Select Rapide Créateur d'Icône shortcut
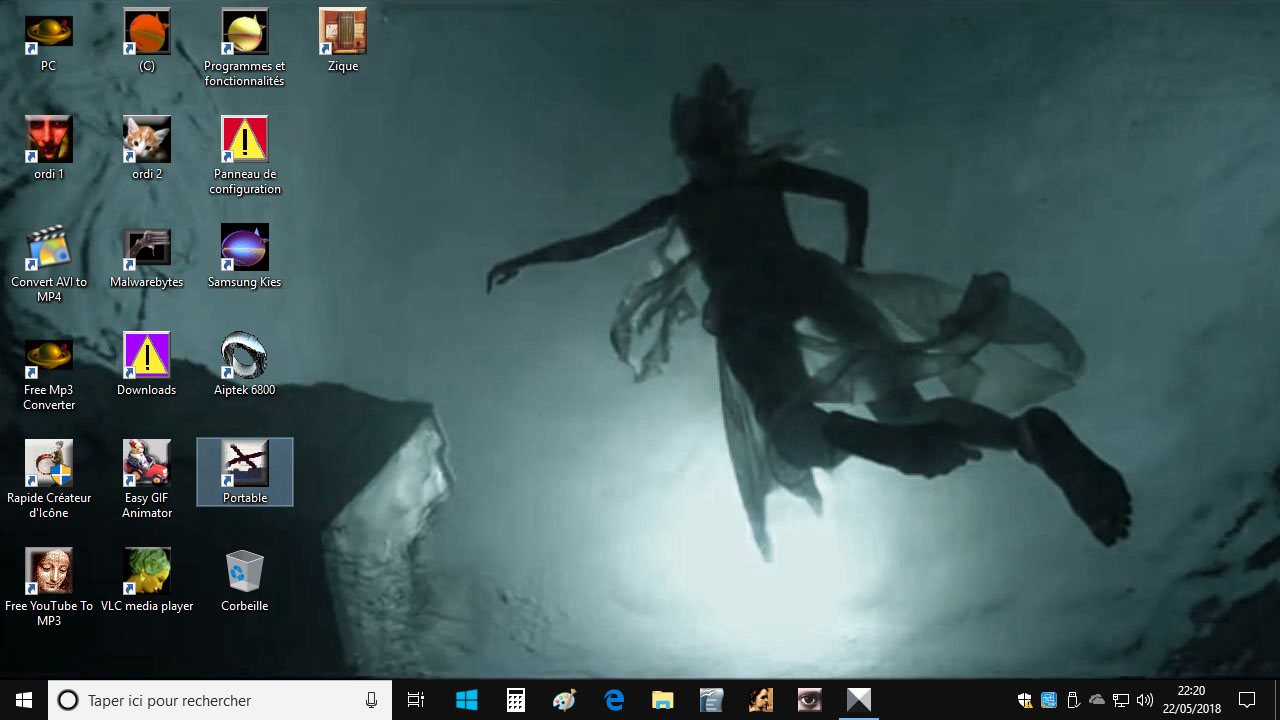 coord(48,480)
